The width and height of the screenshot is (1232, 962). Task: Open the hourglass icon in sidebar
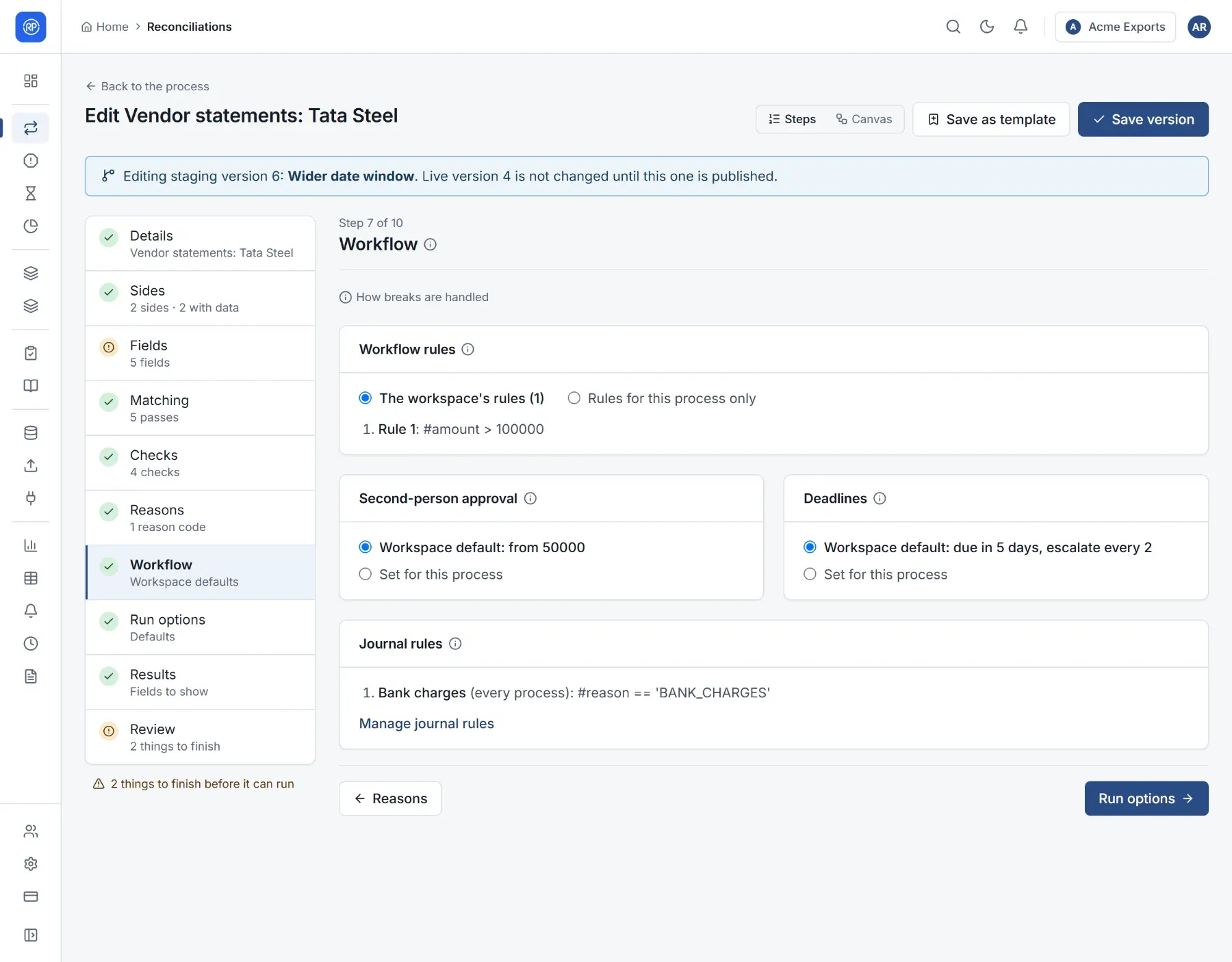31,194
